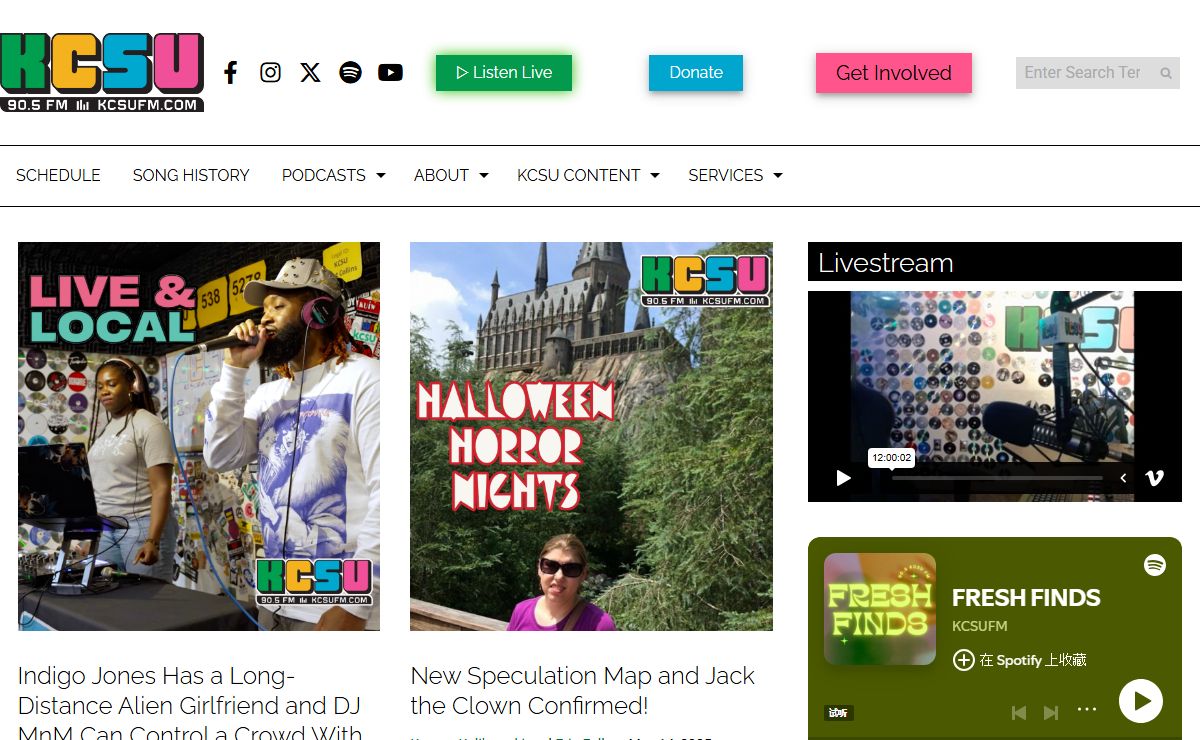Open KCSUFM profile link in Spotify widget
The image size is (1200, 740).
click(x=979, y=626)
